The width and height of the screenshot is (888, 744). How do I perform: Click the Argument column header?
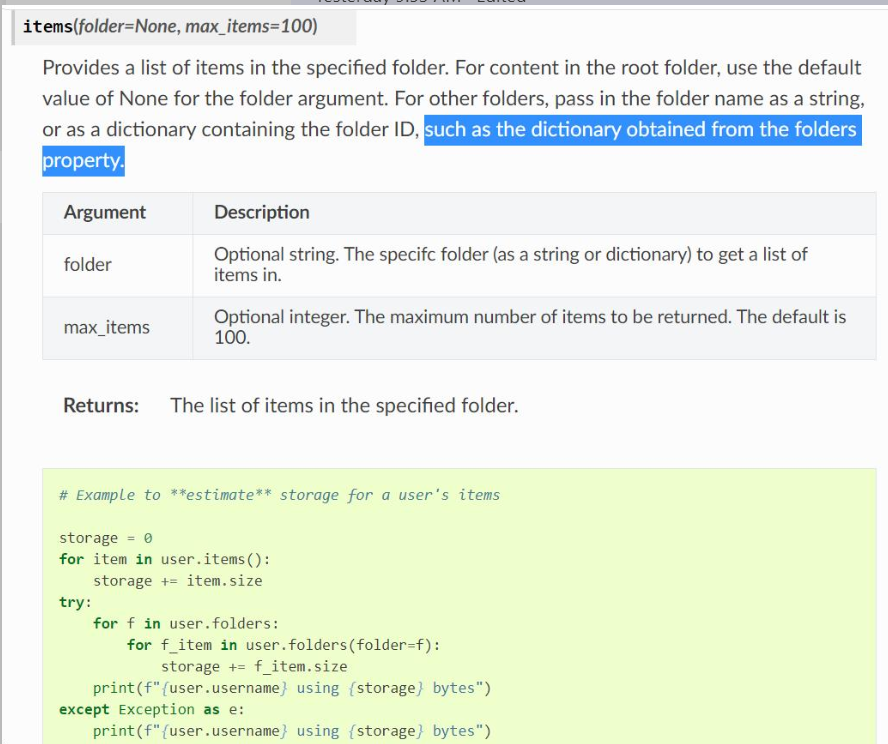tap(105, 213)
